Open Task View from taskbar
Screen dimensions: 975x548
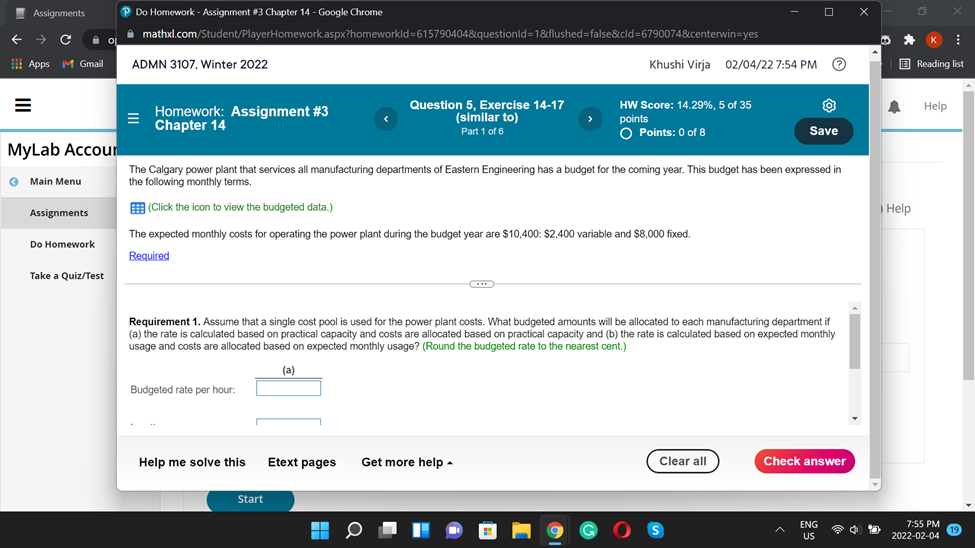pyautogui.click(x=387, y=531)
